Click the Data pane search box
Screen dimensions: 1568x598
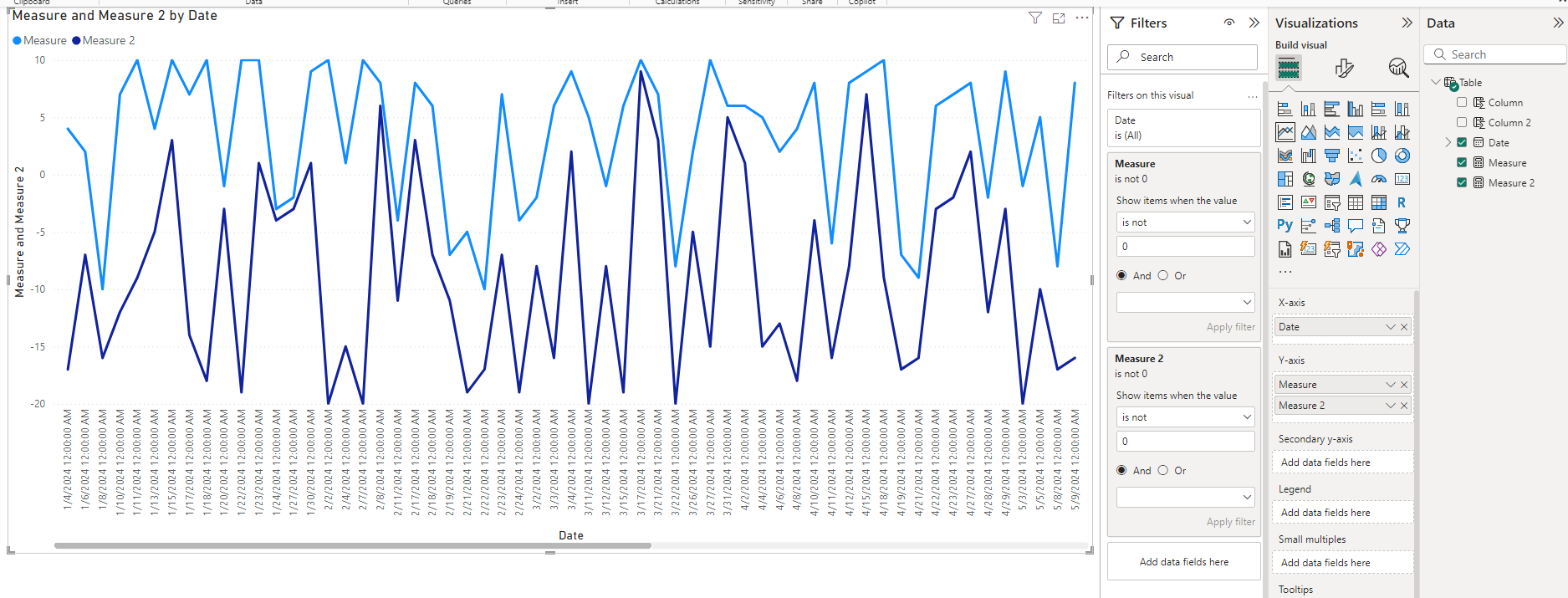(x=1495, y=54)
